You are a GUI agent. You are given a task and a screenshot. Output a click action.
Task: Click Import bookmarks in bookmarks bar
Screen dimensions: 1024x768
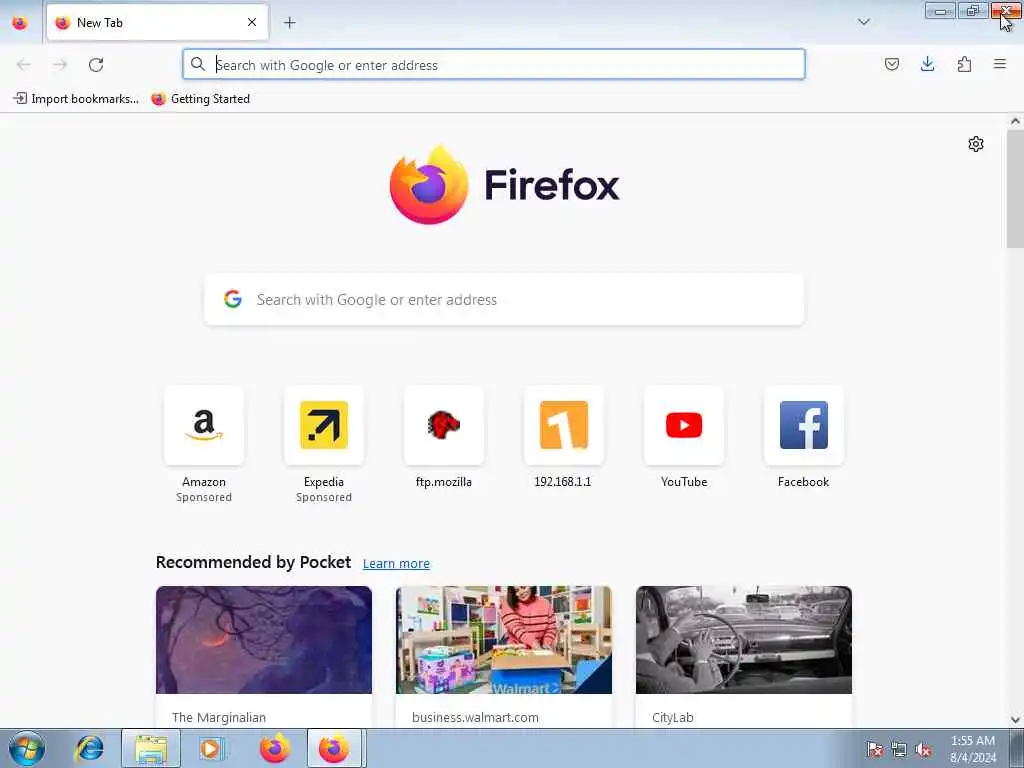tap(76, 99)
